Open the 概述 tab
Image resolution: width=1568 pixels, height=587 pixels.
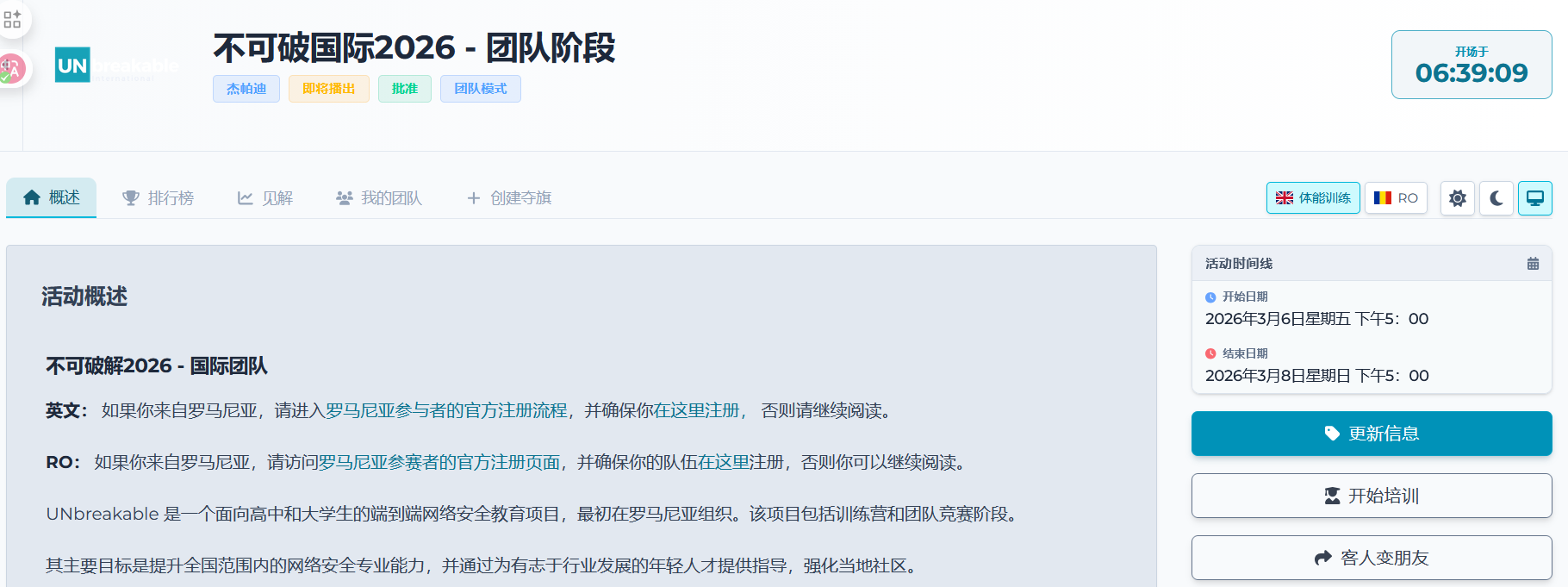(x=52, y=198)
